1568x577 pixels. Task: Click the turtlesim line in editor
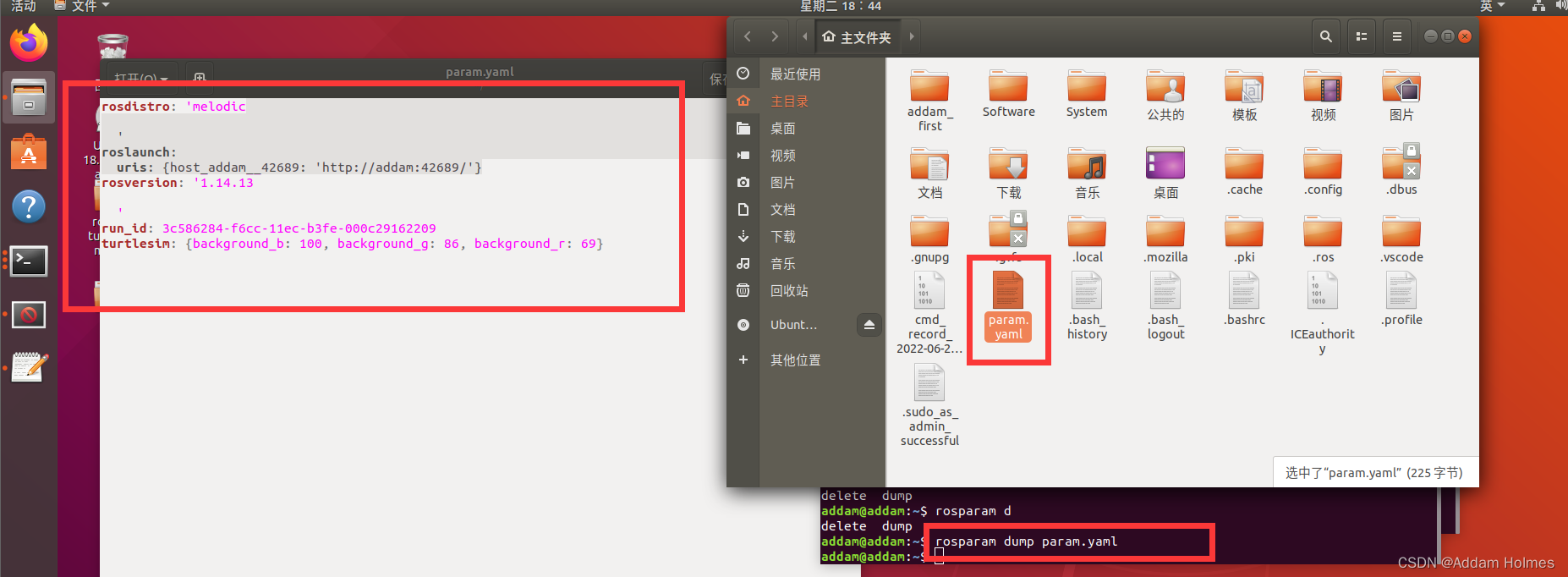pyautogui.click(x=353, y=244)
